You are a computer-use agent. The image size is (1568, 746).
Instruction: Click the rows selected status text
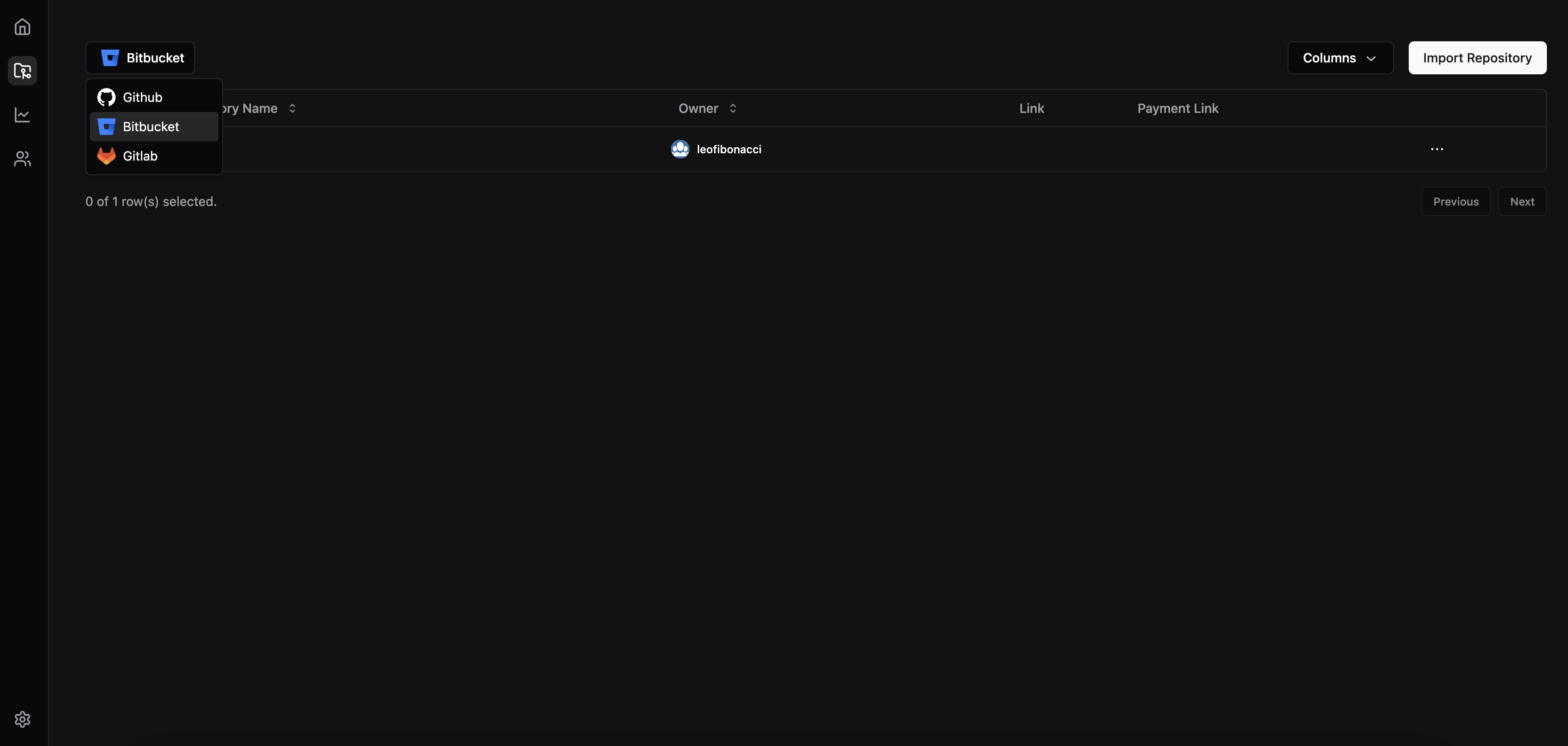(x=151, y=201)
